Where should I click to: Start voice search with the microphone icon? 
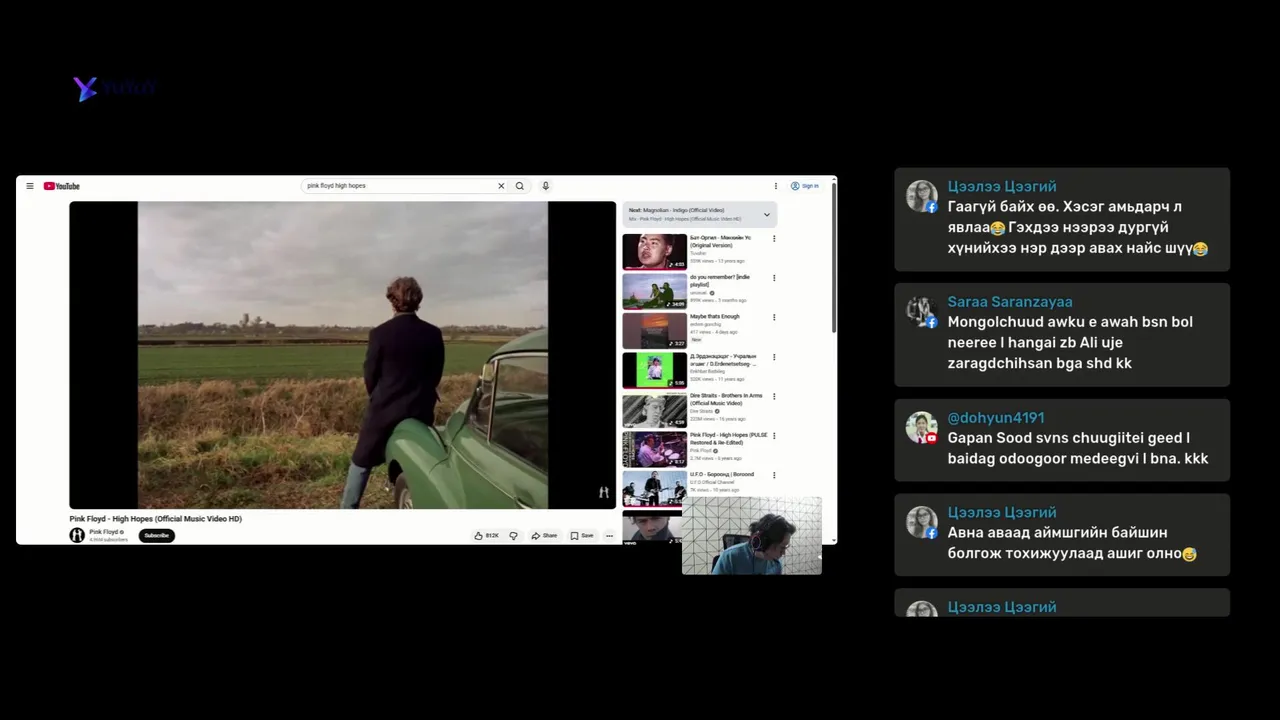[545, 186]
